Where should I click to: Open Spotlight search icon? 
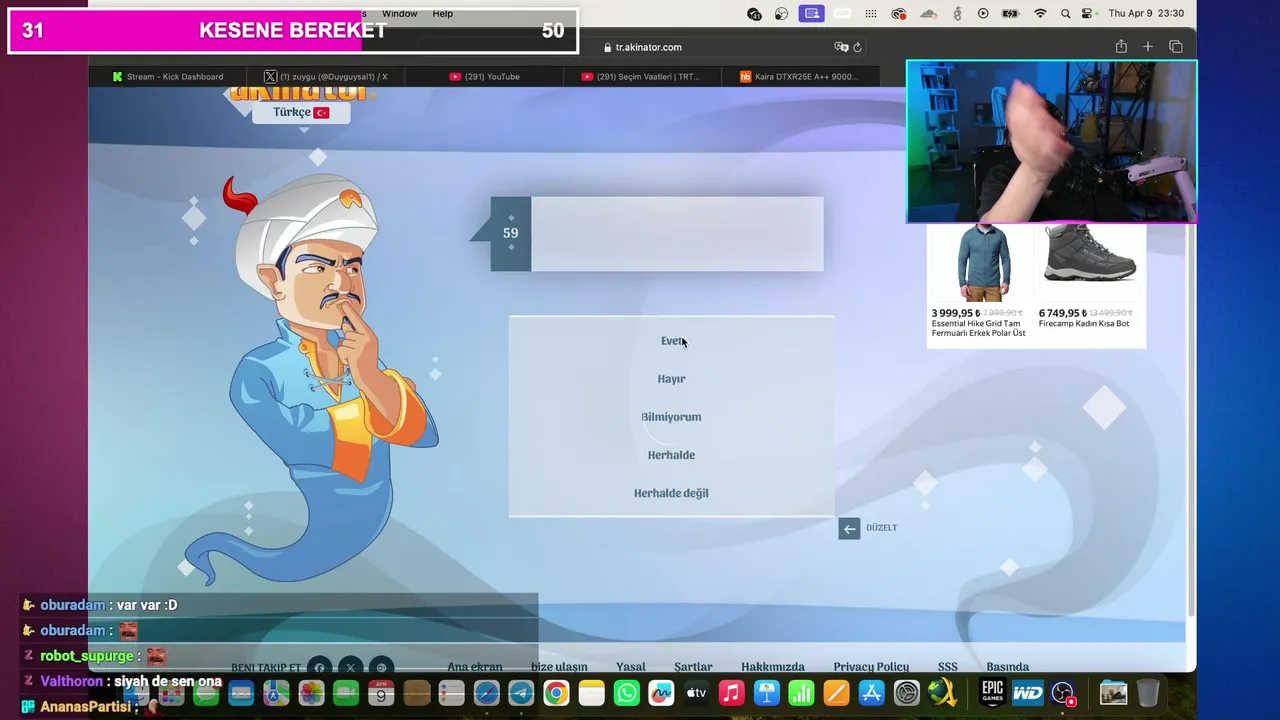pos(1066,14)
